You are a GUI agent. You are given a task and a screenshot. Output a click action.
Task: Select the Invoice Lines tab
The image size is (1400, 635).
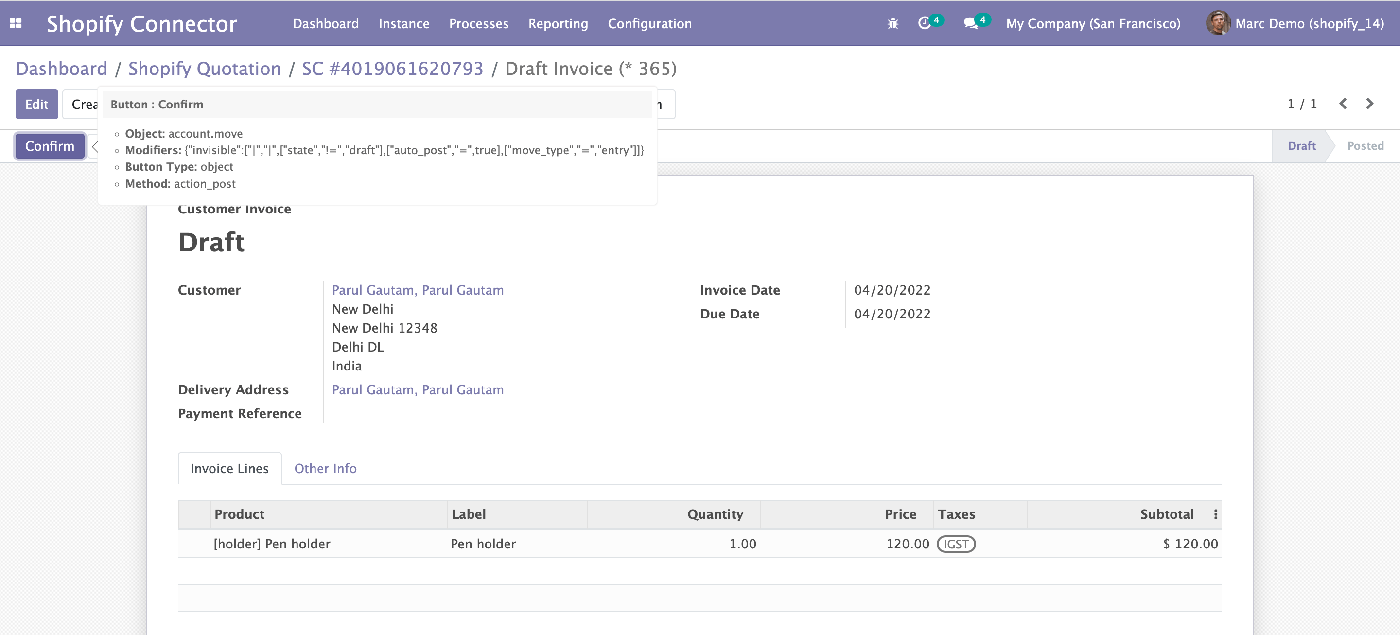coord(230,468)
